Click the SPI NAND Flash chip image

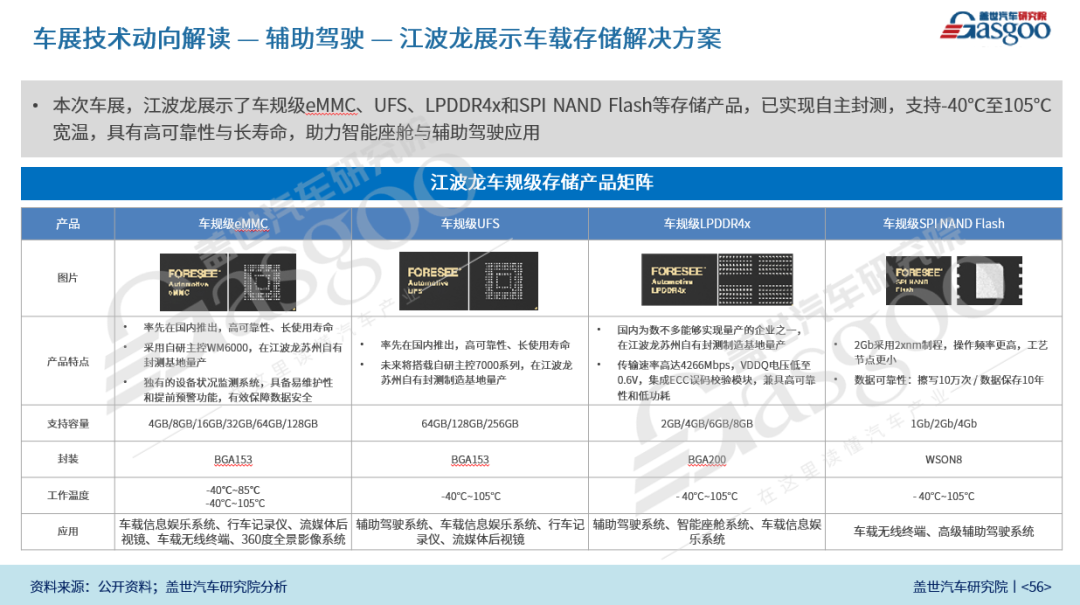(954, 280)
